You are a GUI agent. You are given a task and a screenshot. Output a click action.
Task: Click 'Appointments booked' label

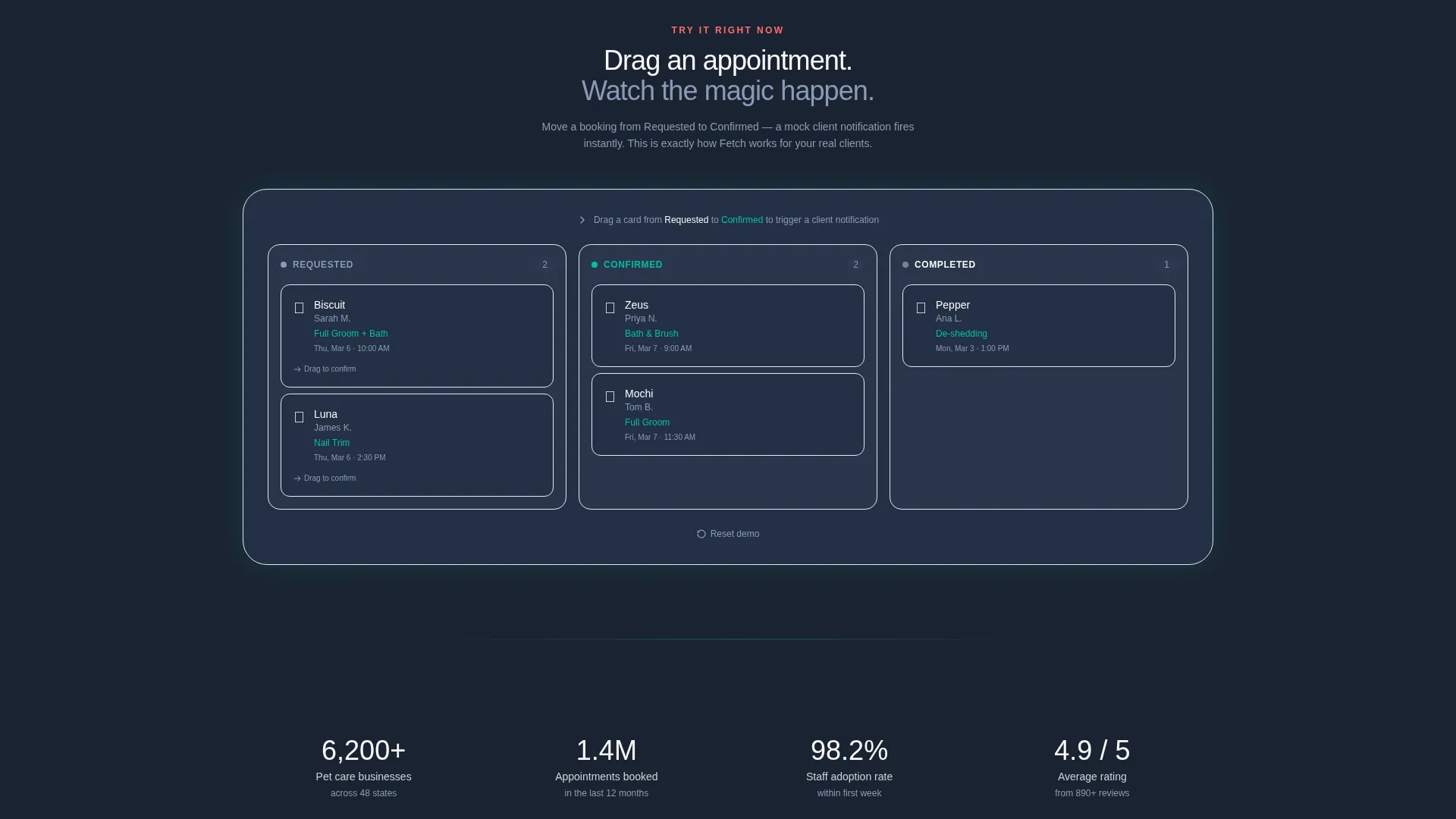point(607,777)
